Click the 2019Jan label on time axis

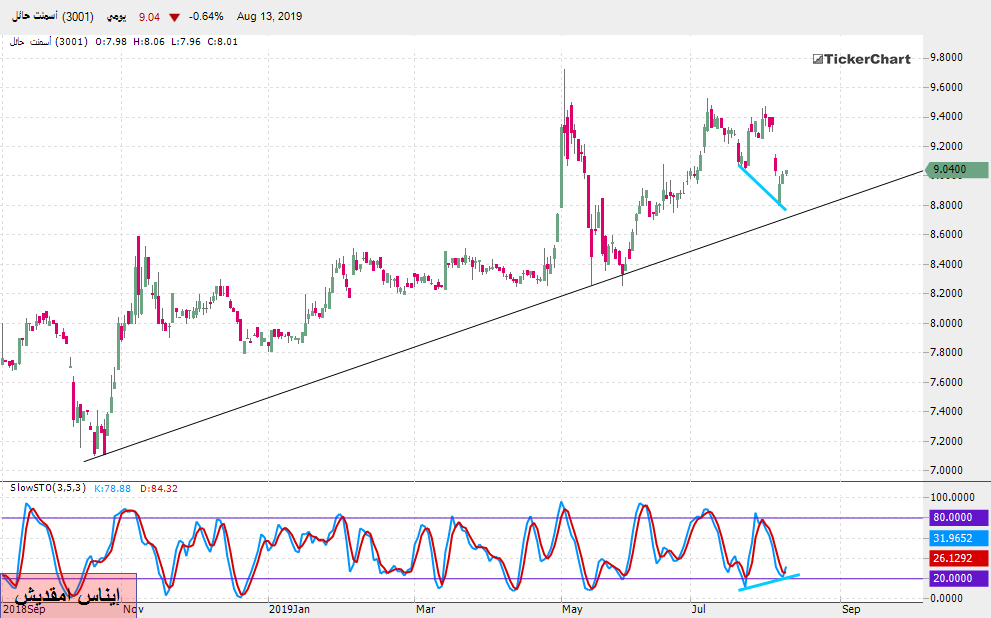click(290, 607)
